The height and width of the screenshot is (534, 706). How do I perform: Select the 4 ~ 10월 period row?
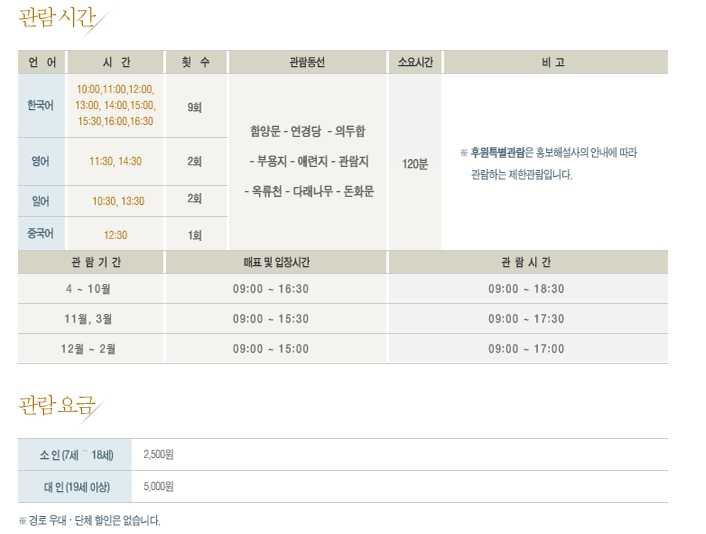(91, 289)
